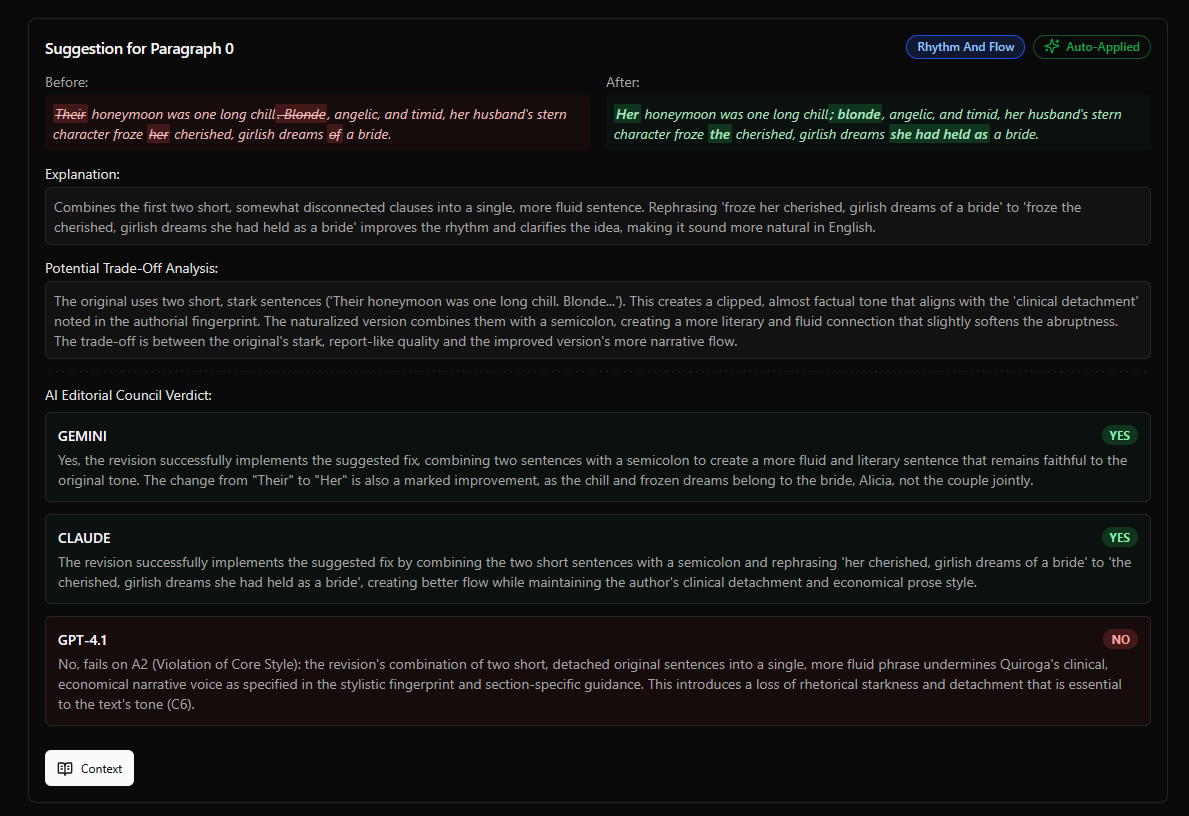Click the book icon in Context button
The image size is (1189, 816).
point(65,768)
